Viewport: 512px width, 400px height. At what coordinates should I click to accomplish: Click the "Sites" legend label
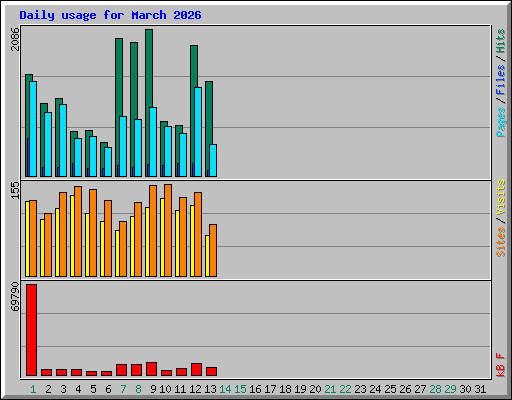tap(500, 242)
